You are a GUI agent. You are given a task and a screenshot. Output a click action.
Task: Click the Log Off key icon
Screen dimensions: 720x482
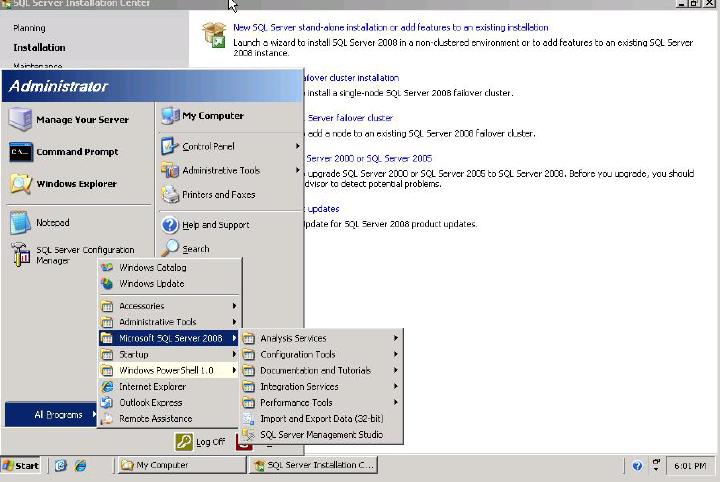[x=184, y=442]
